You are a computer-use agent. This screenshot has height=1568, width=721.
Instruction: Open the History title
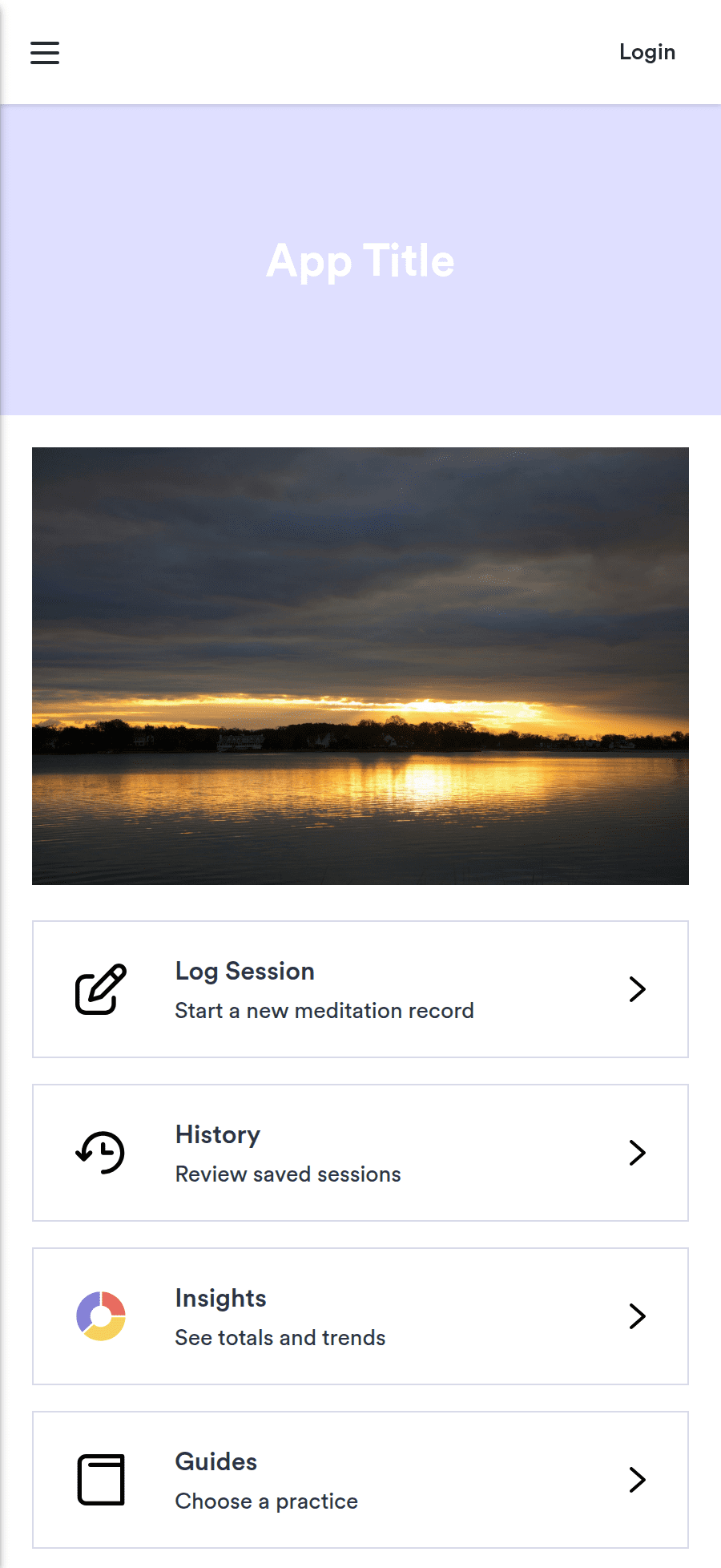(218, 1135)
